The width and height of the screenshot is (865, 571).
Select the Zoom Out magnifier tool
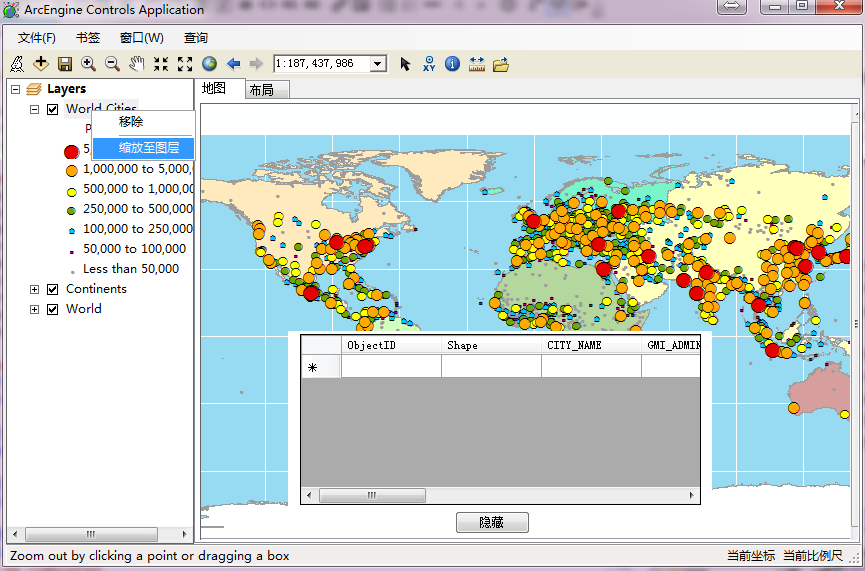click(113, 64)
